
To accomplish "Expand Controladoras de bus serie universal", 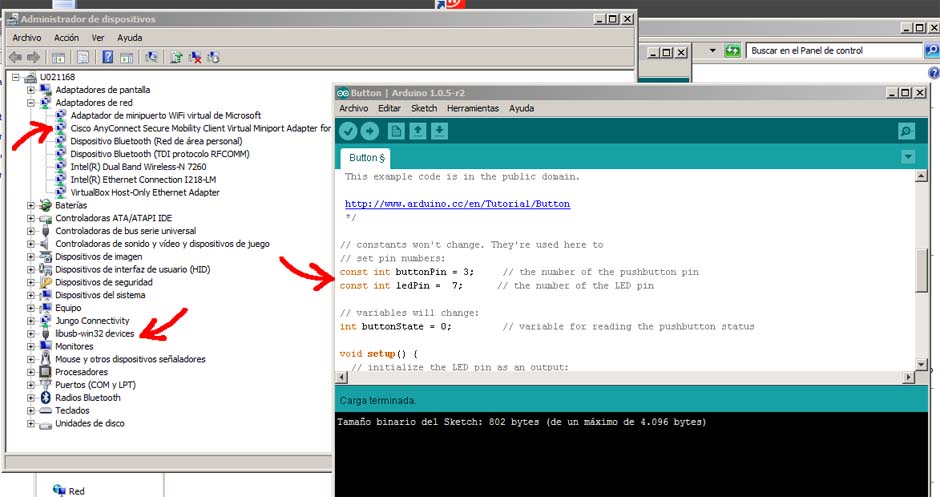I will (x=31, y=231).
